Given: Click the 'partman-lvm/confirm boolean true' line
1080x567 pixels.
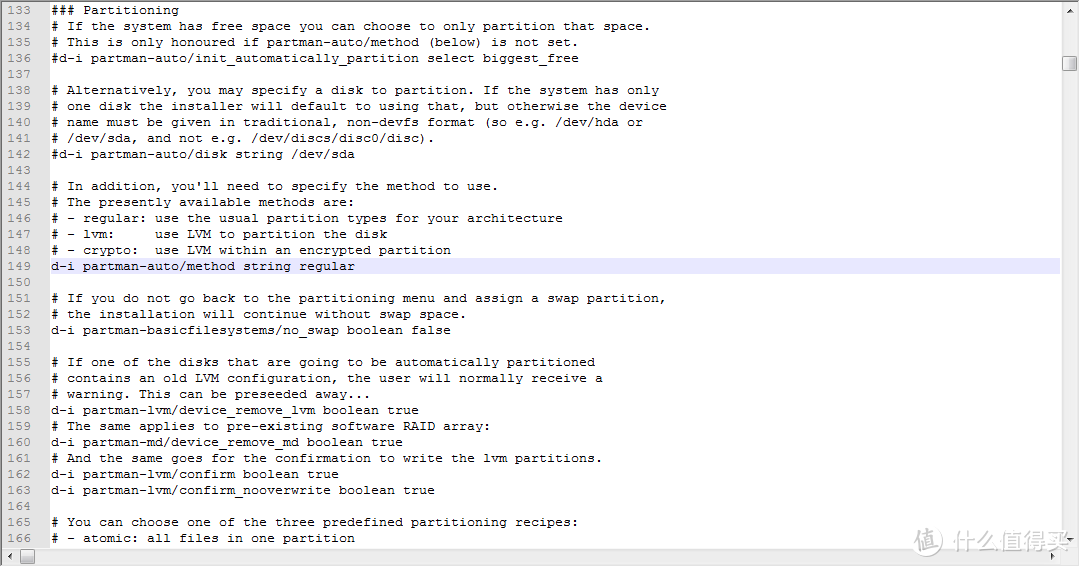Looking at the screenshot, I should click(195, 474).
